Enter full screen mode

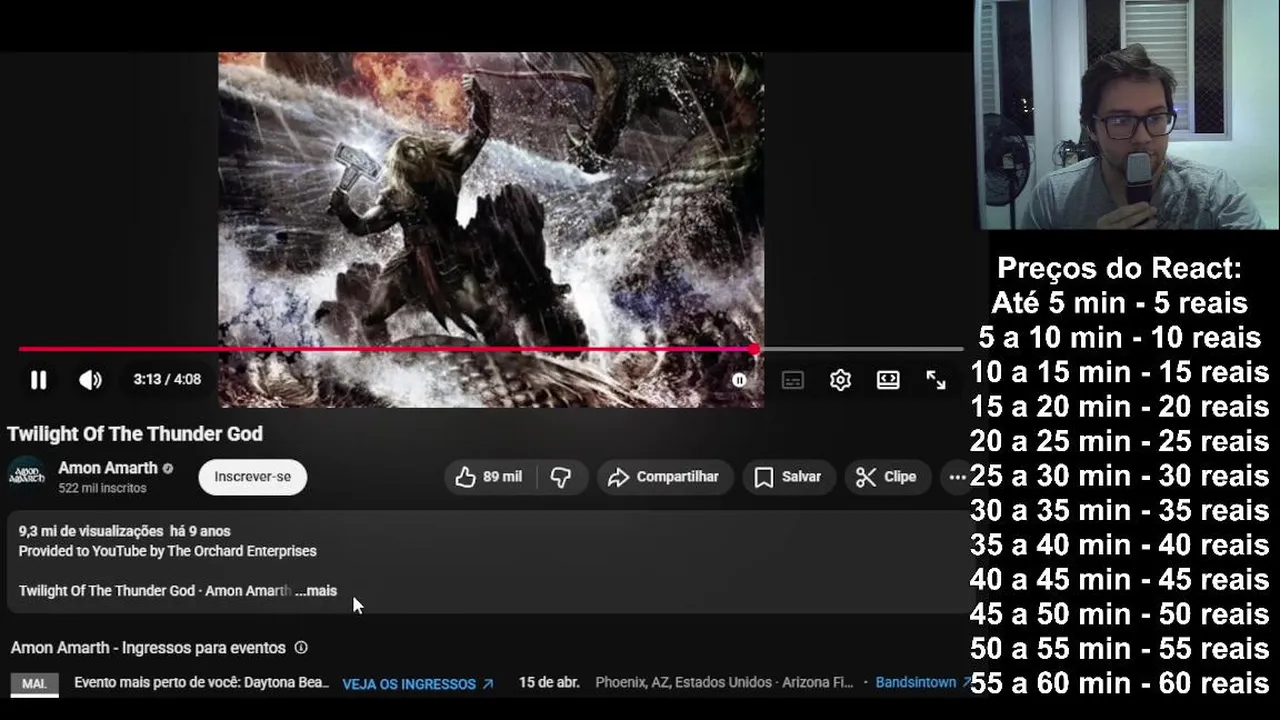click(936, 380)
